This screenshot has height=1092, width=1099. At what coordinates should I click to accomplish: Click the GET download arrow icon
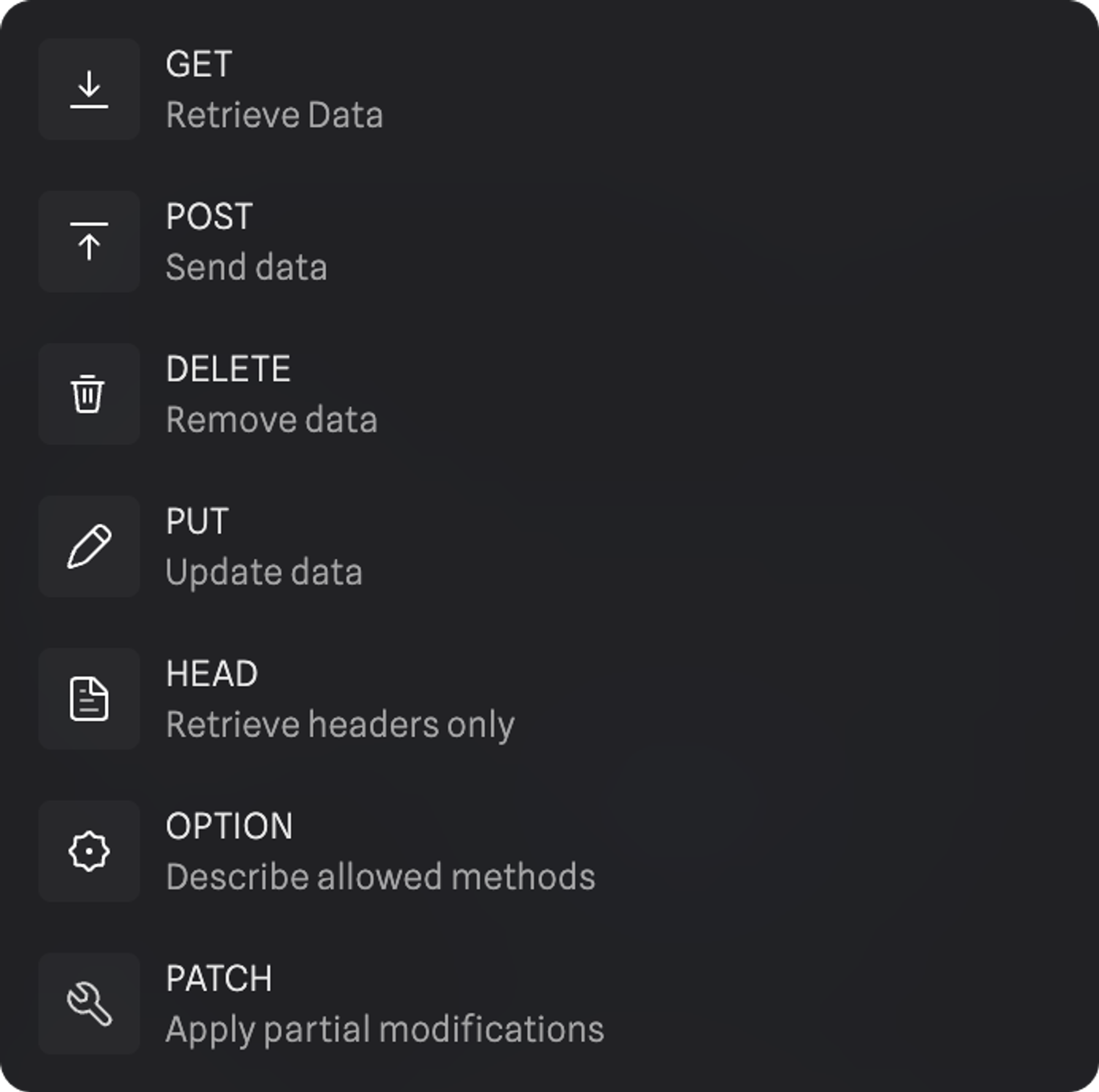coord(88,90)
